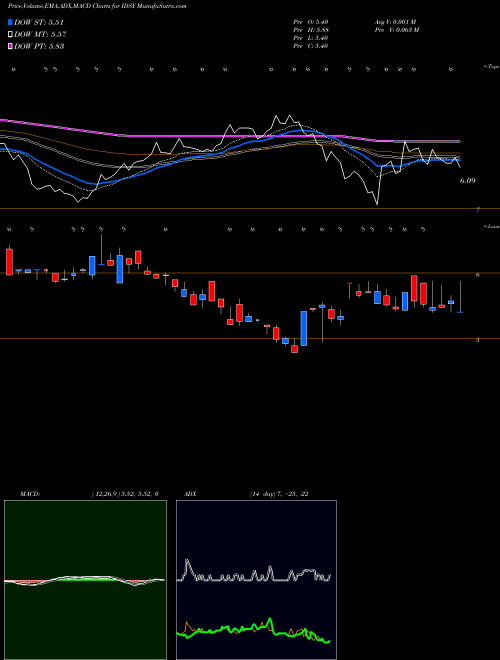Click the MACD '(12,26,9) 5.52, 5.52, 0' values
Image resolution: width=500 pixels, height=660 pixels.
124,494
